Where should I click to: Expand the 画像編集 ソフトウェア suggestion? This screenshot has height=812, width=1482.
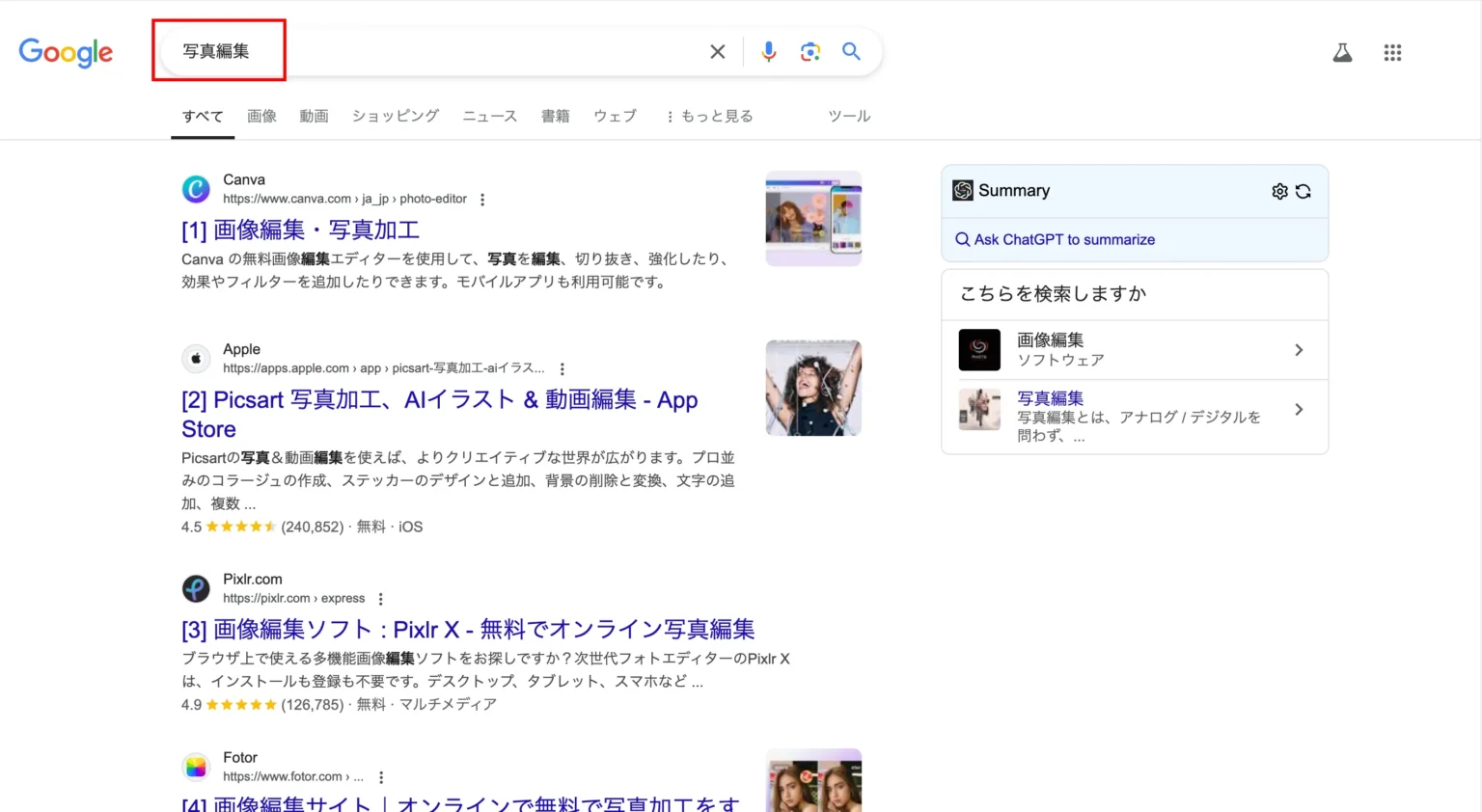tap(1299, 350)
